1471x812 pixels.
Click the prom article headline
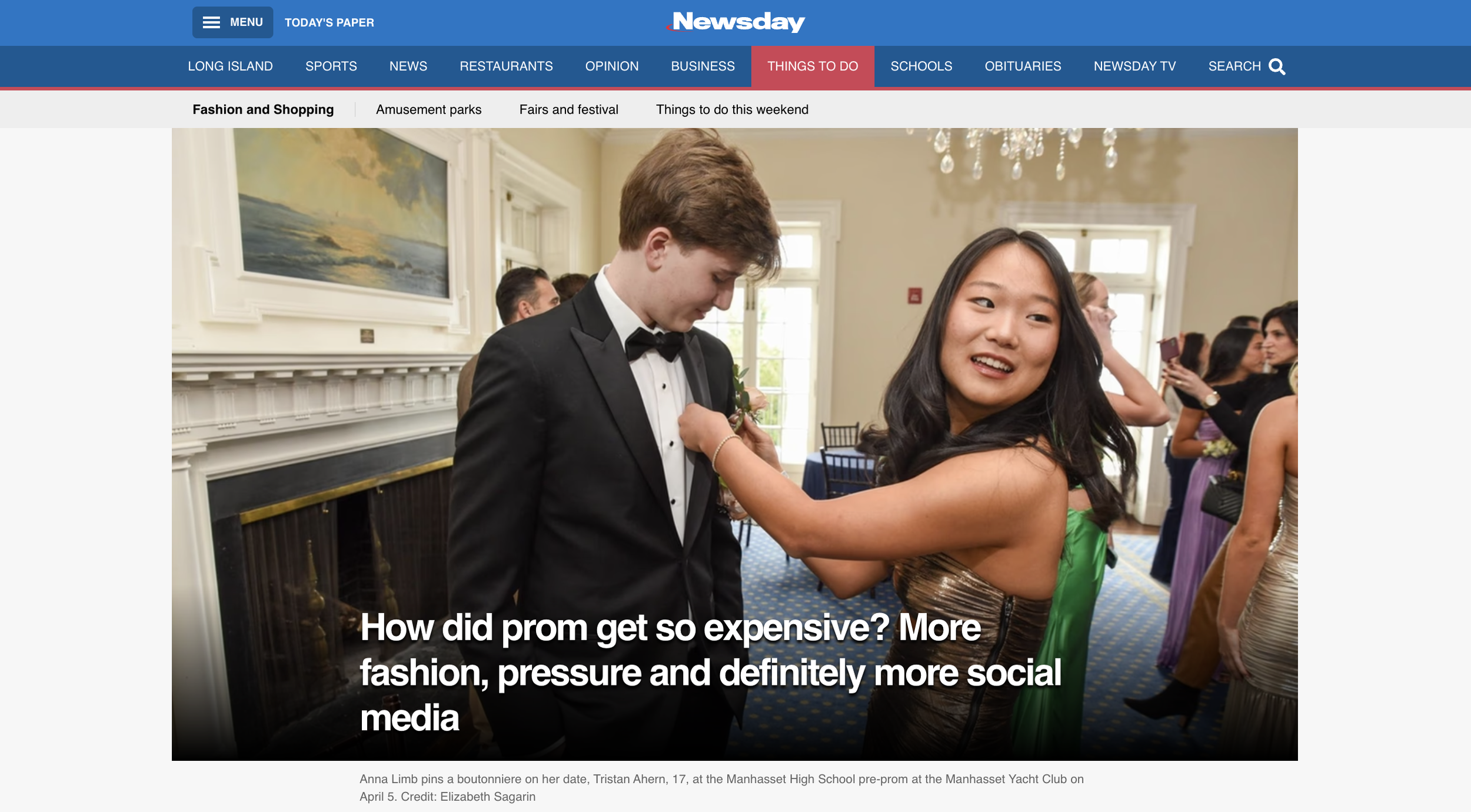tap(711, 673)
